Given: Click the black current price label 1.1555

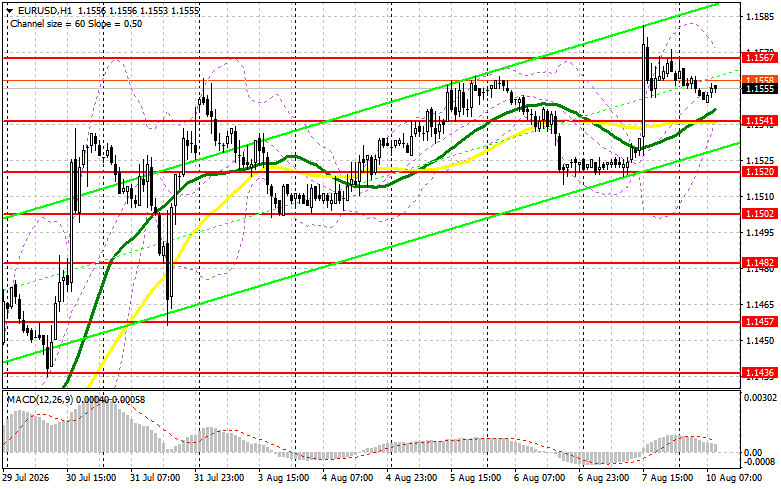Looking at the screenshot, I should (x=759, y=89).
